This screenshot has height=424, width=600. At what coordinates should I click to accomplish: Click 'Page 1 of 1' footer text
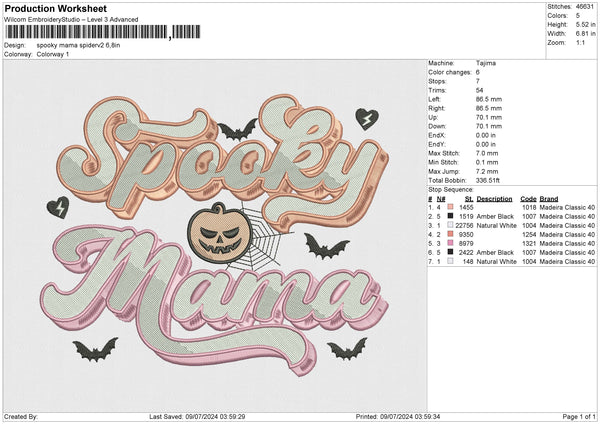pyautogui.click(x=579, y=417)
